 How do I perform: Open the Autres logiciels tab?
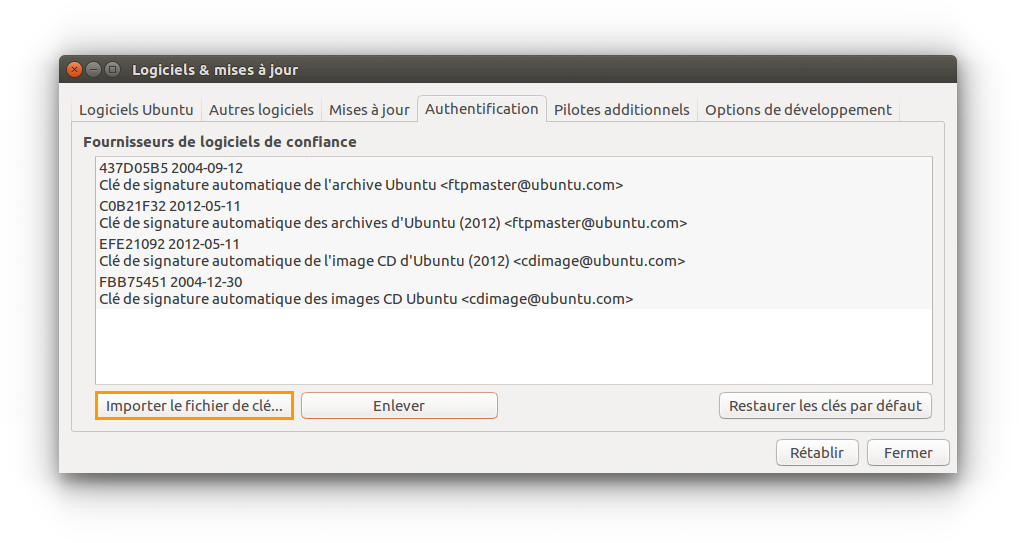(261, 110)
